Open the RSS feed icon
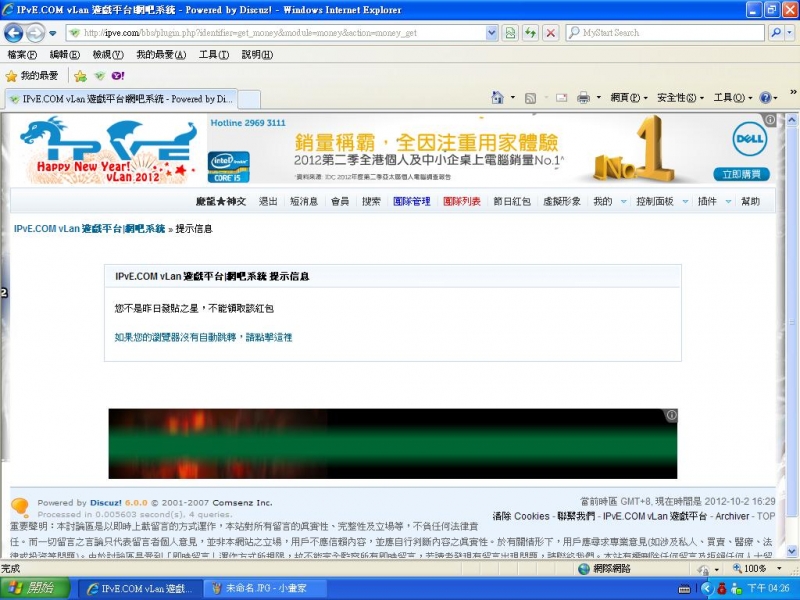Viewport: 800px width, 600px height. click(531, 98)
